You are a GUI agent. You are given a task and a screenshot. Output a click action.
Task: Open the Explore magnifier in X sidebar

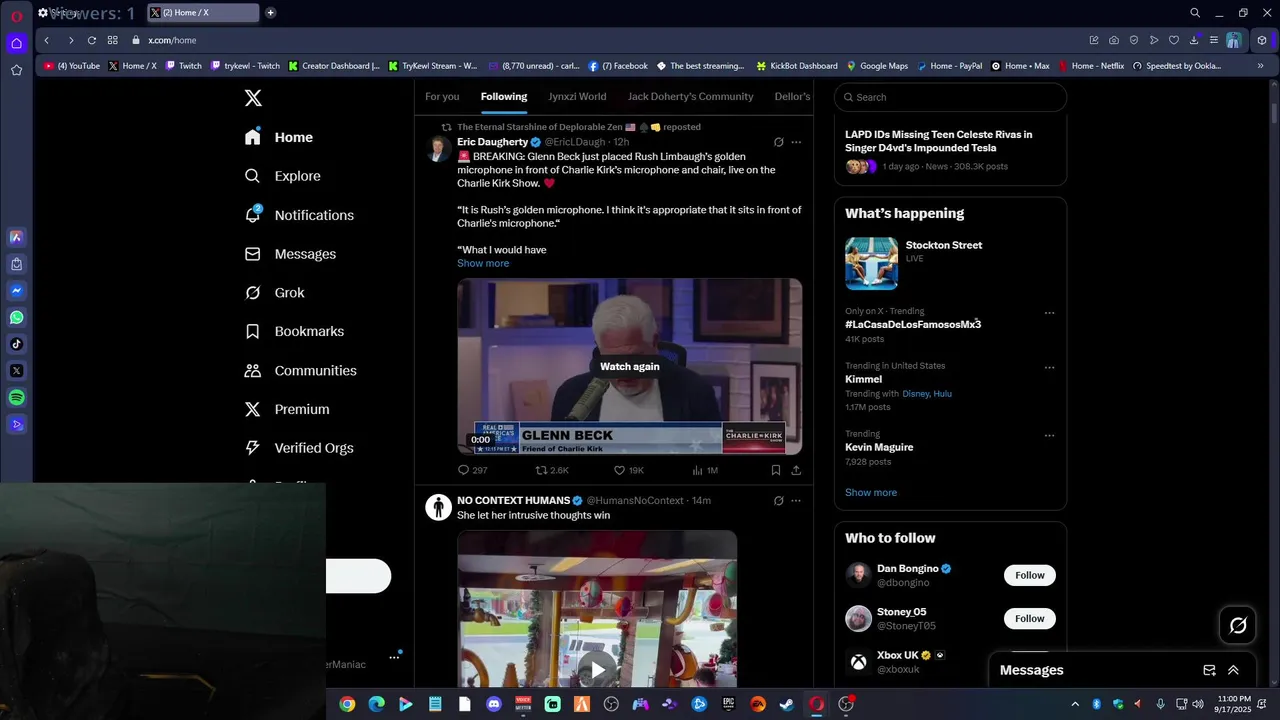pyautogui.click(x=253, y=176)
